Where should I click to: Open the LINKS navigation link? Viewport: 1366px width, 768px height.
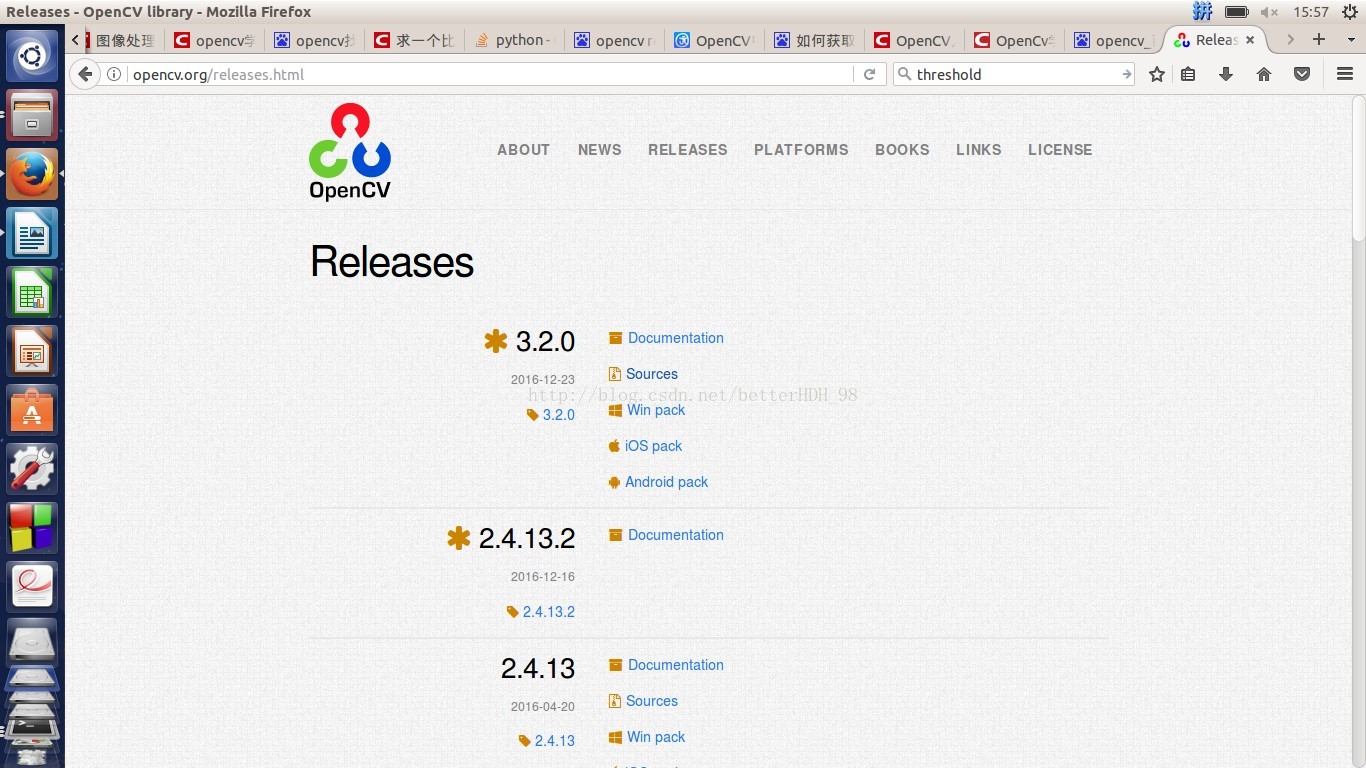tap(978, 150)
